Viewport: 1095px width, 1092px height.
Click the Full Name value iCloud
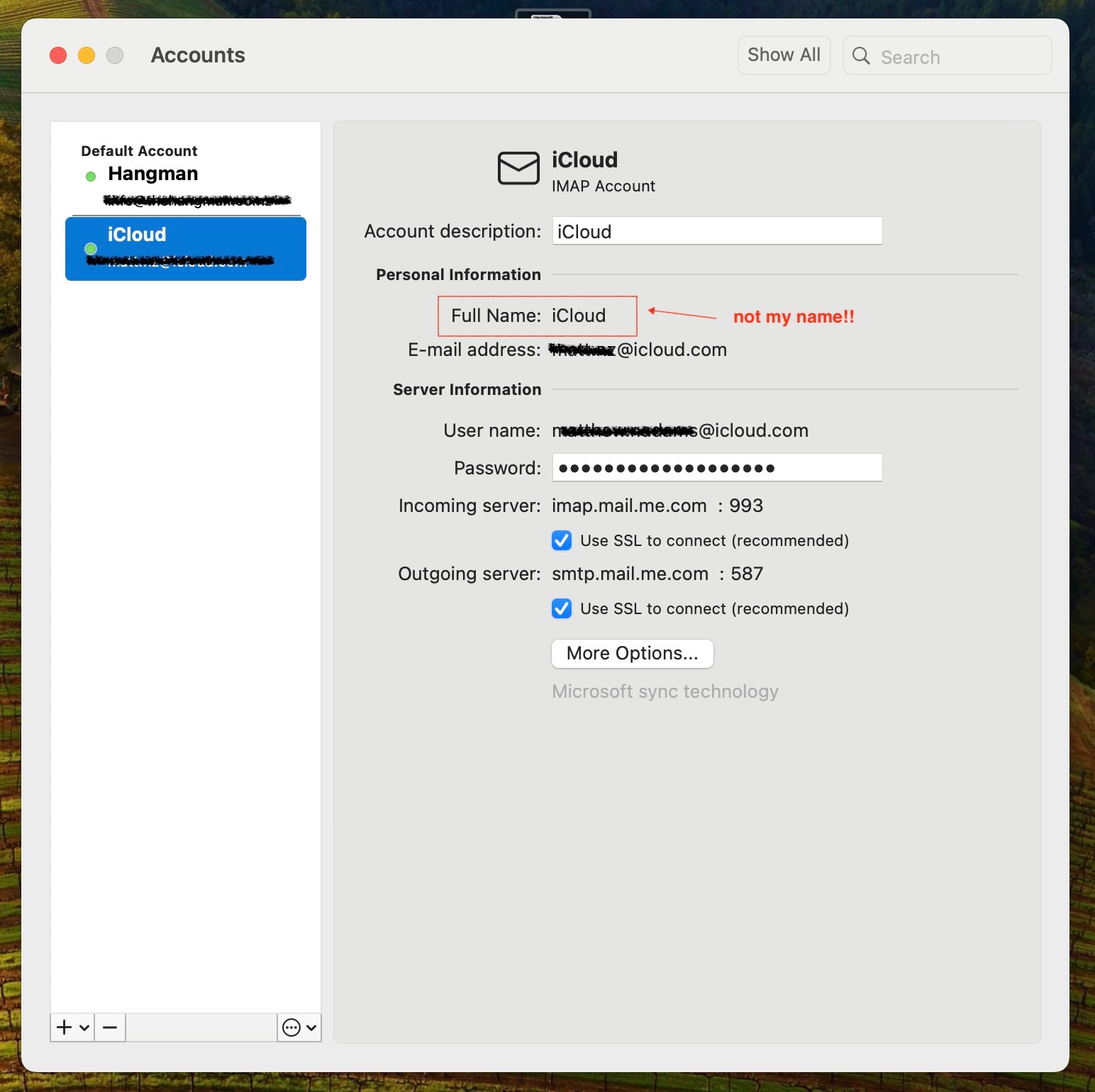[579, 316]
